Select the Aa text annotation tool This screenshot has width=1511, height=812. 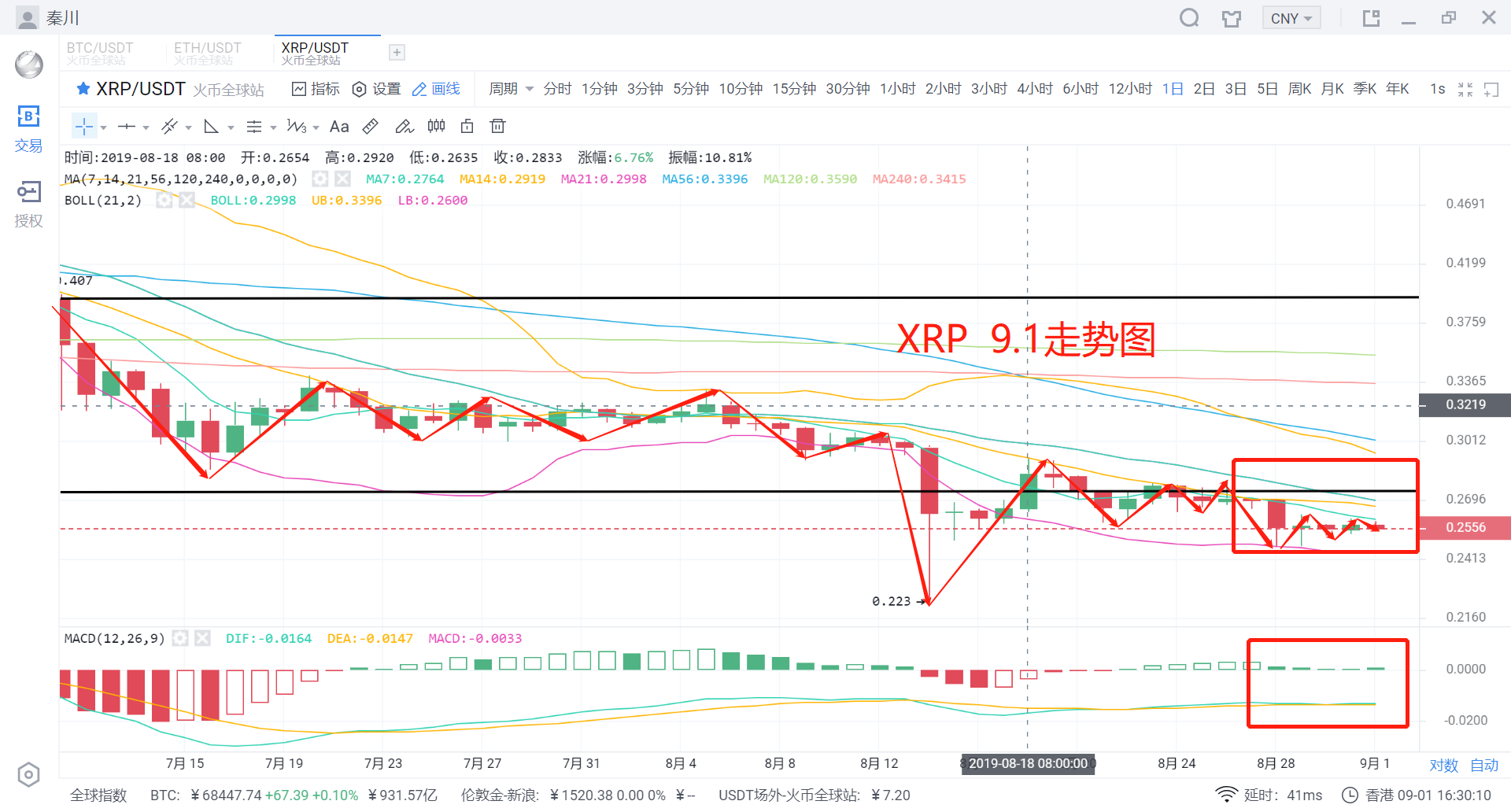point(339,127)
